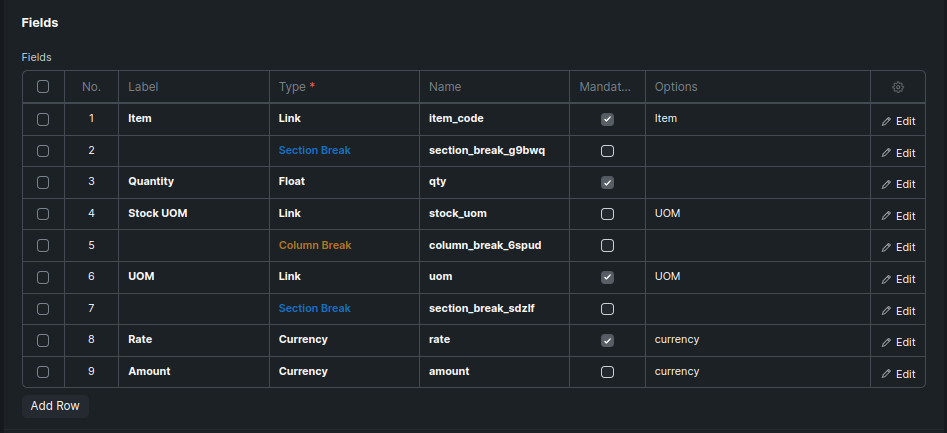The width and height of the screenshot is (947, 433).
Task: Click the item_code name cell
Action: [x=494, y=118]
